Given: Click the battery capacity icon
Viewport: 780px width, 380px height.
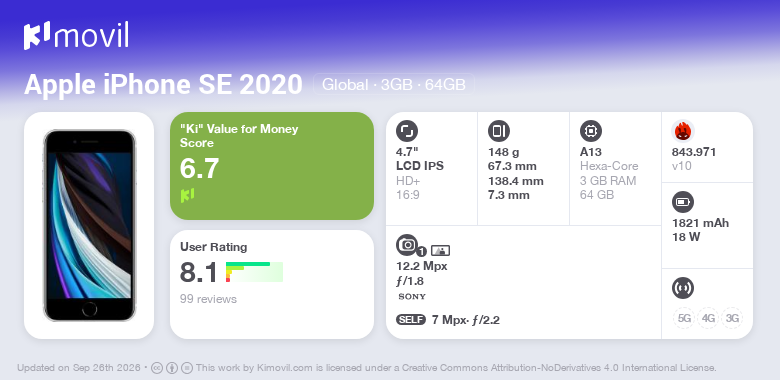Looking at the screenshot, I should (683, 202).
